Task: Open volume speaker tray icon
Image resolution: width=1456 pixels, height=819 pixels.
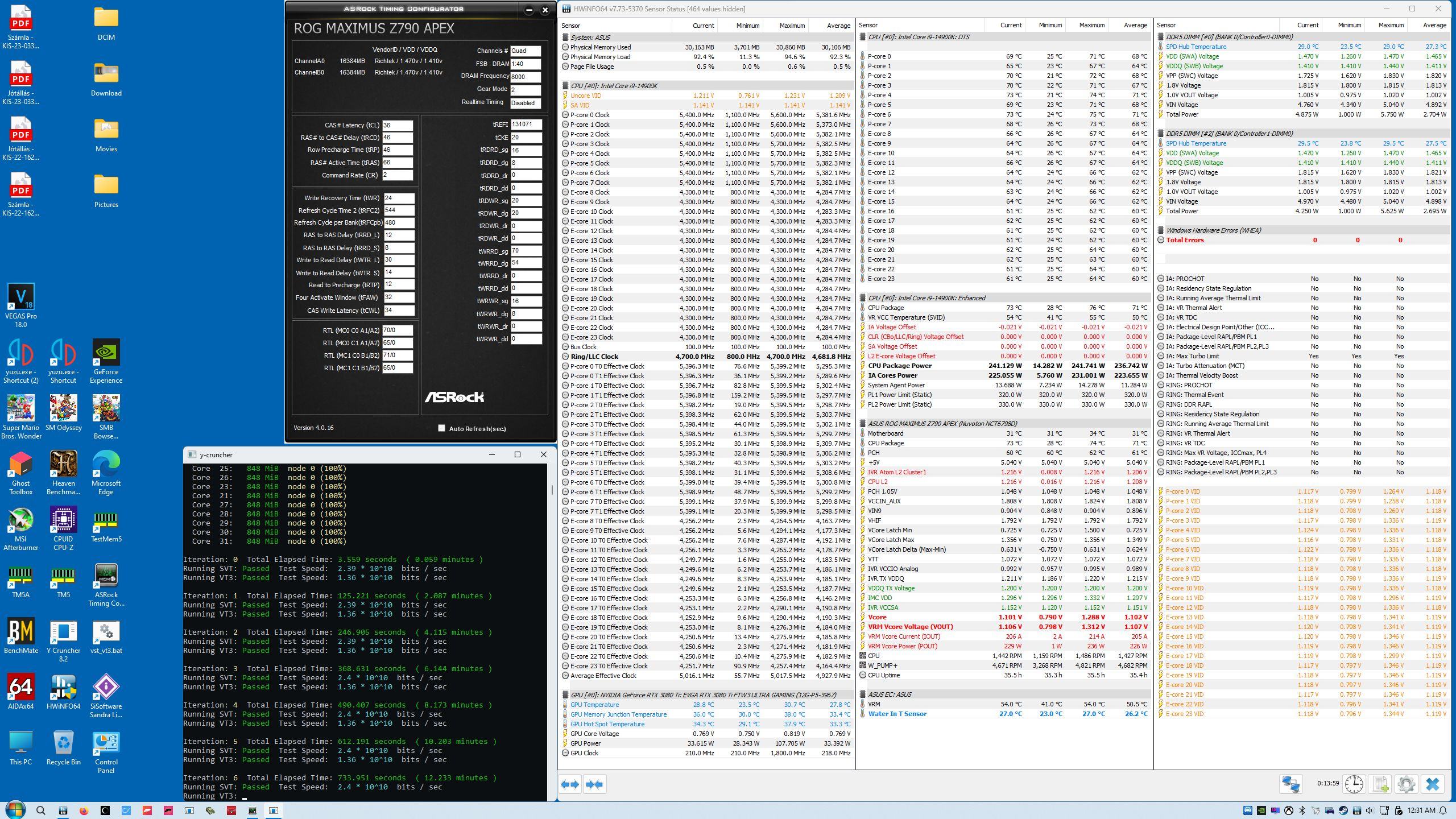Action: point(1370,810)
